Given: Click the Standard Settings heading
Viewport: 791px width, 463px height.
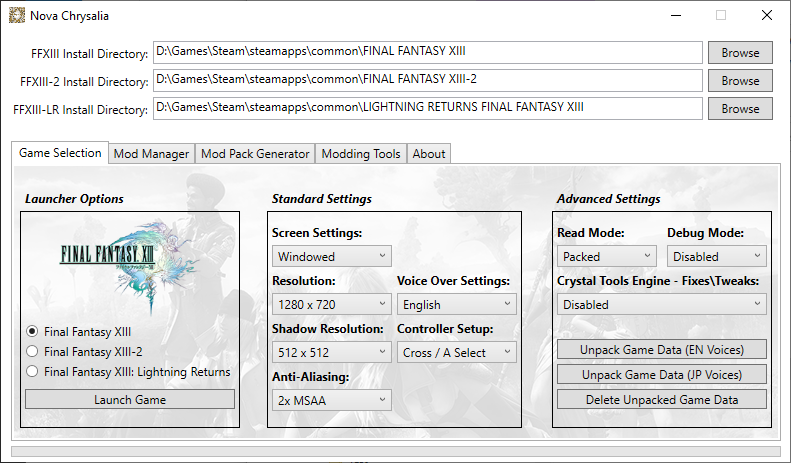Looking at the screenshot, I should pos(322,199).
